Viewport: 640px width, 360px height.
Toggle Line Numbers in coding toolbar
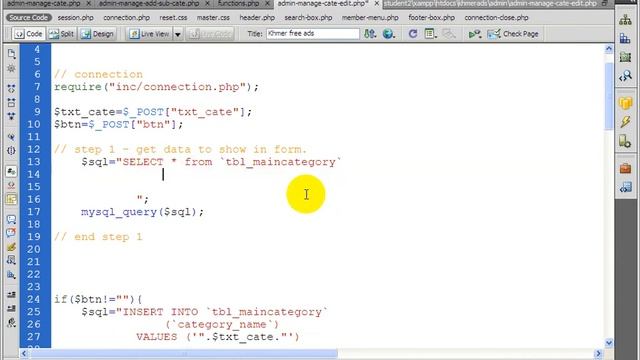pos(11,171)
